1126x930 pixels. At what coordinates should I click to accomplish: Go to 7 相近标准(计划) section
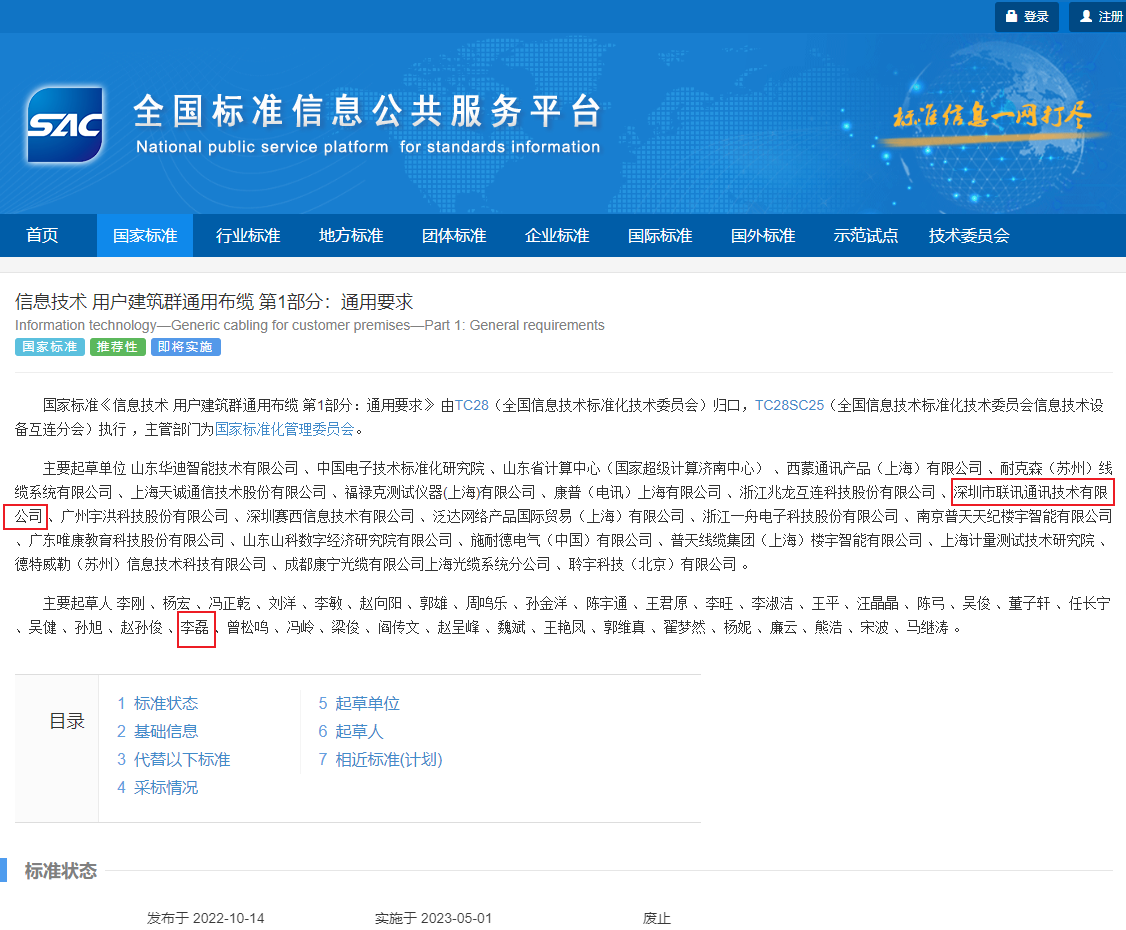tap(381, 760)
